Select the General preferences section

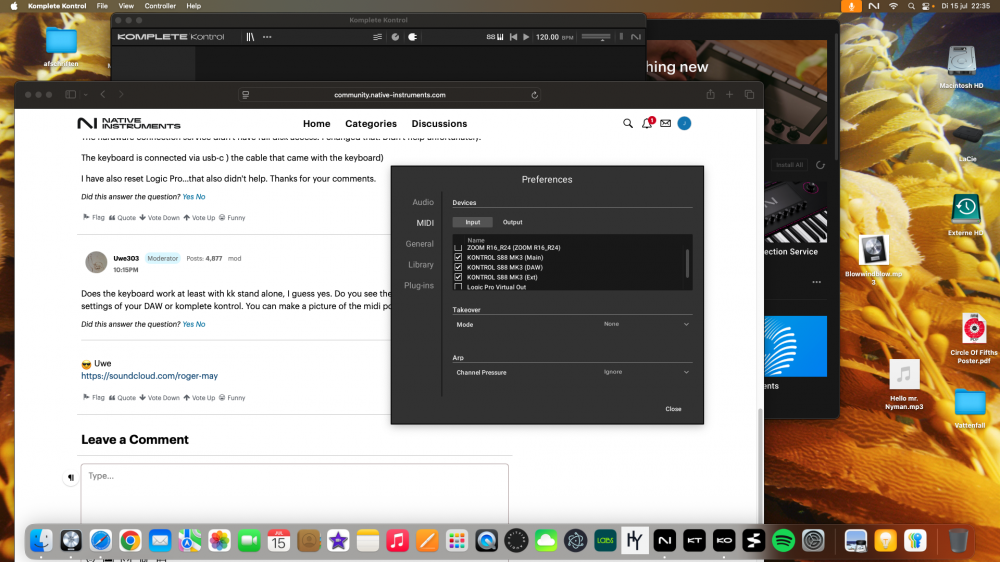420,244
